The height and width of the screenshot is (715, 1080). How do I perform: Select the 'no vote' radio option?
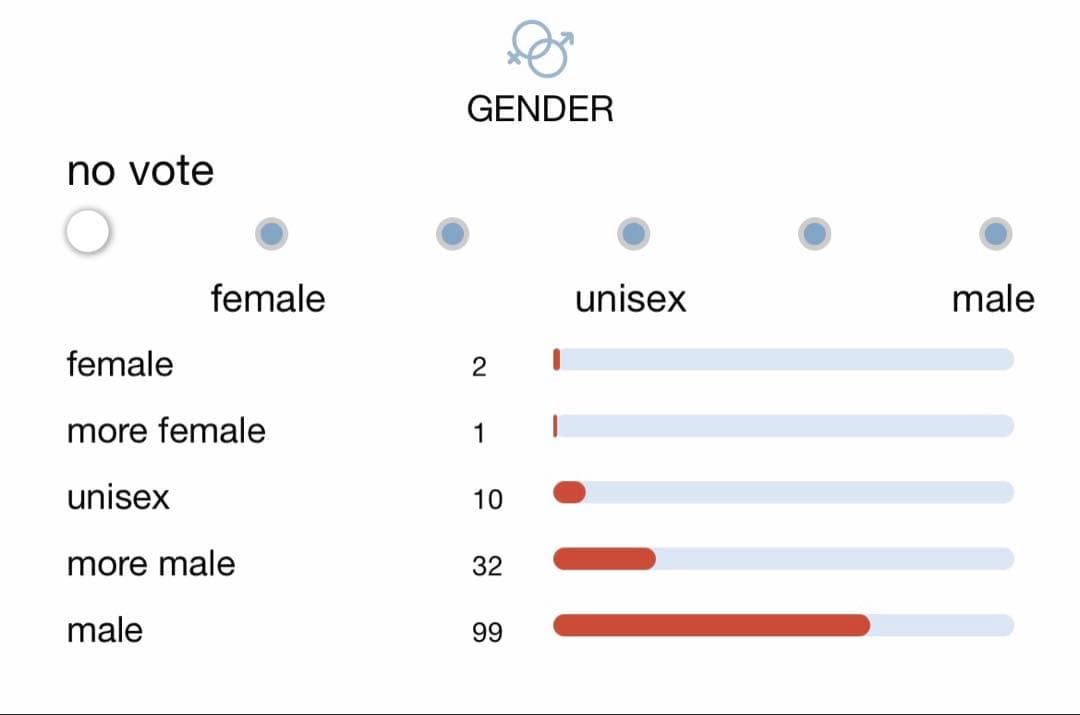click(88, 233)
